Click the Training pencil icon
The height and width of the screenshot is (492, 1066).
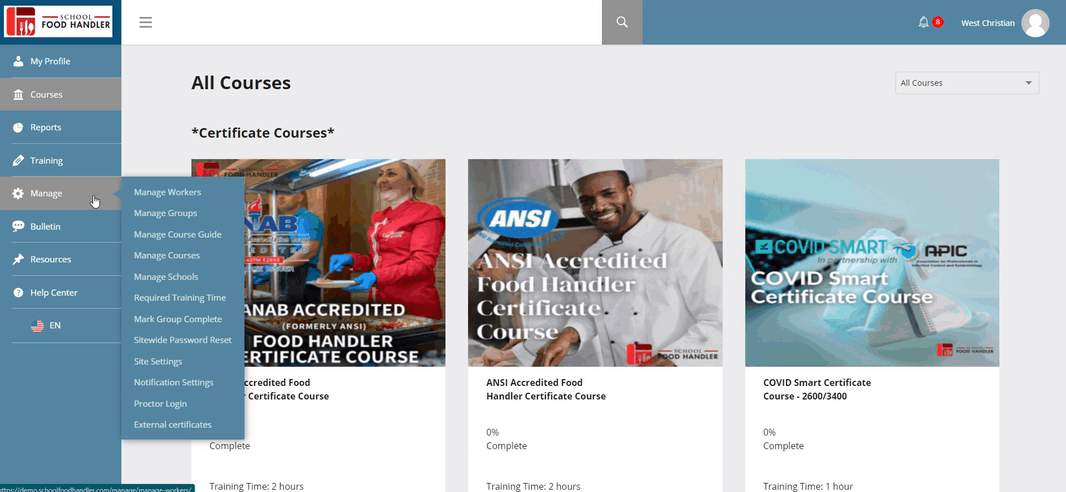click(x=18, y=160)
